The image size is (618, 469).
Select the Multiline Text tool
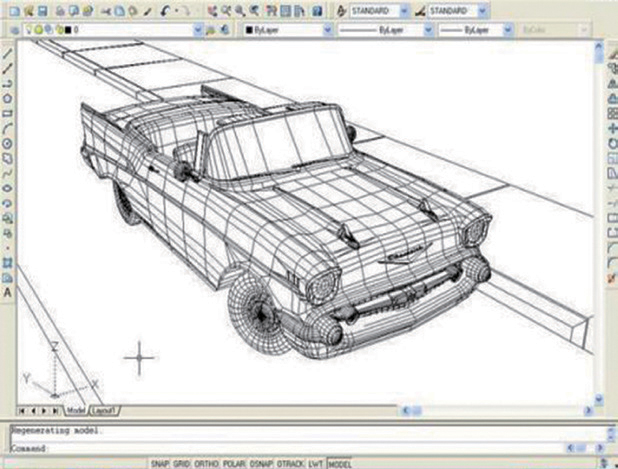click(x=8, y=292)
